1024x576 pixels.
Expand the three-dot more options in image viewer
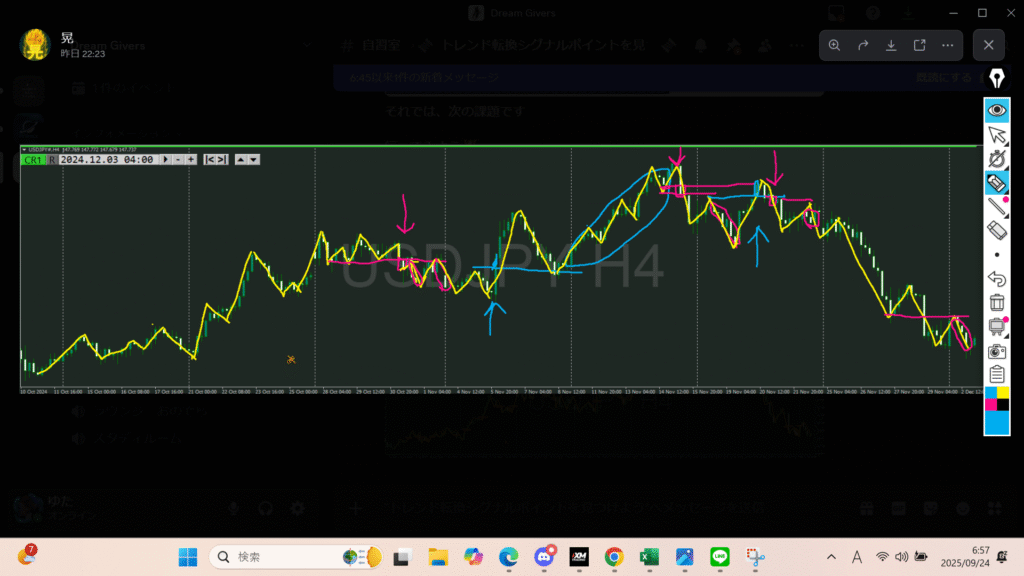point(947,45)
